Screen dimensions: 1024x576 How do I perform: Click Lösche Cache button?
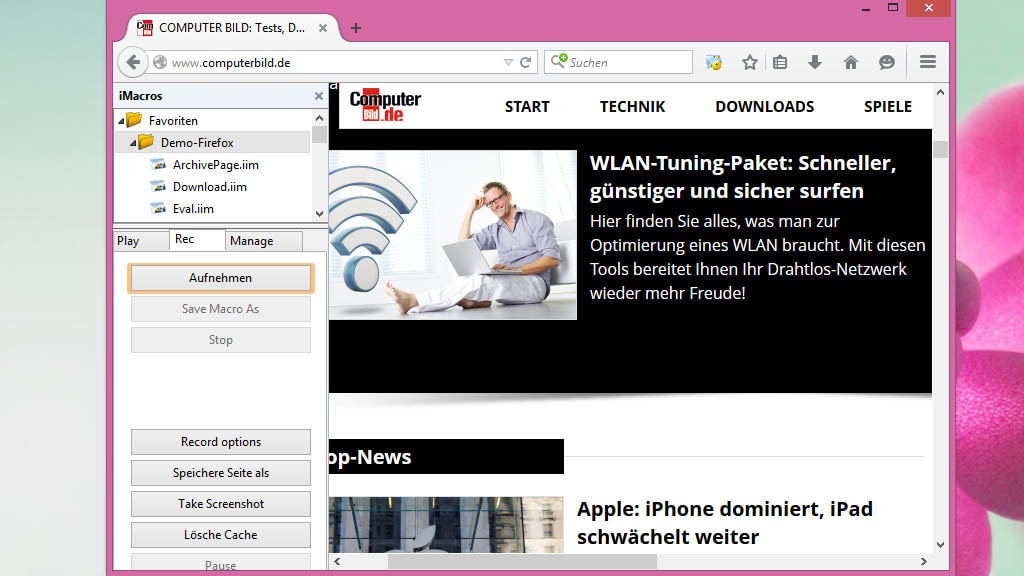(221, 535)
